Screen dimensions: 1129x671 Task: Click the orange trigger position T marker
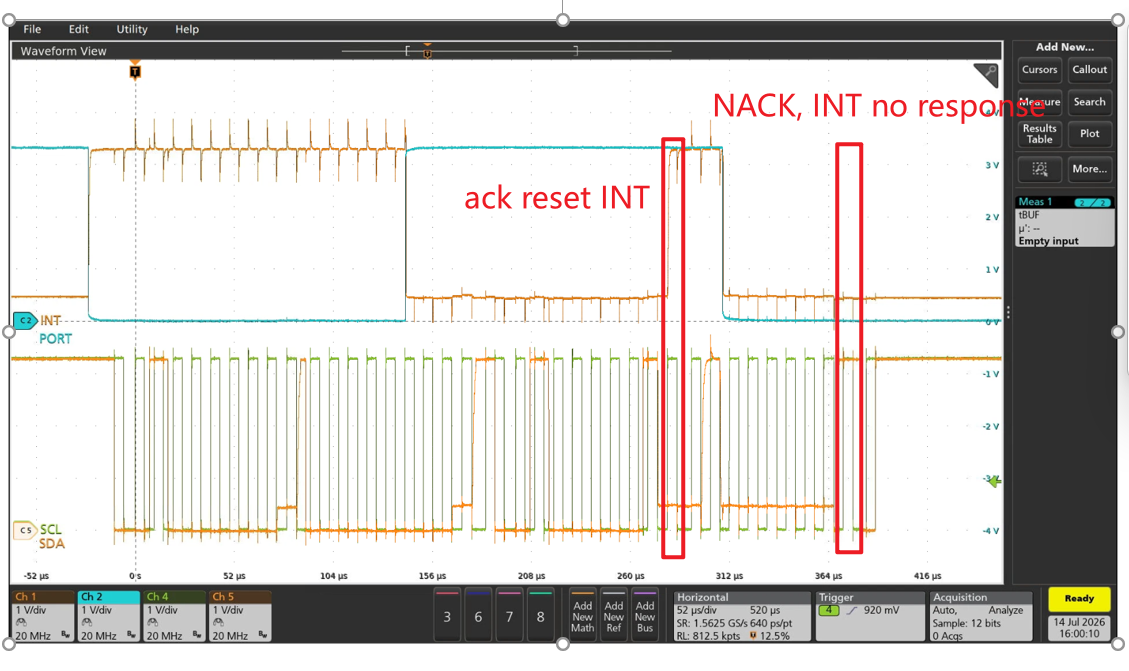pyautogui.click(x=135, y=71)
